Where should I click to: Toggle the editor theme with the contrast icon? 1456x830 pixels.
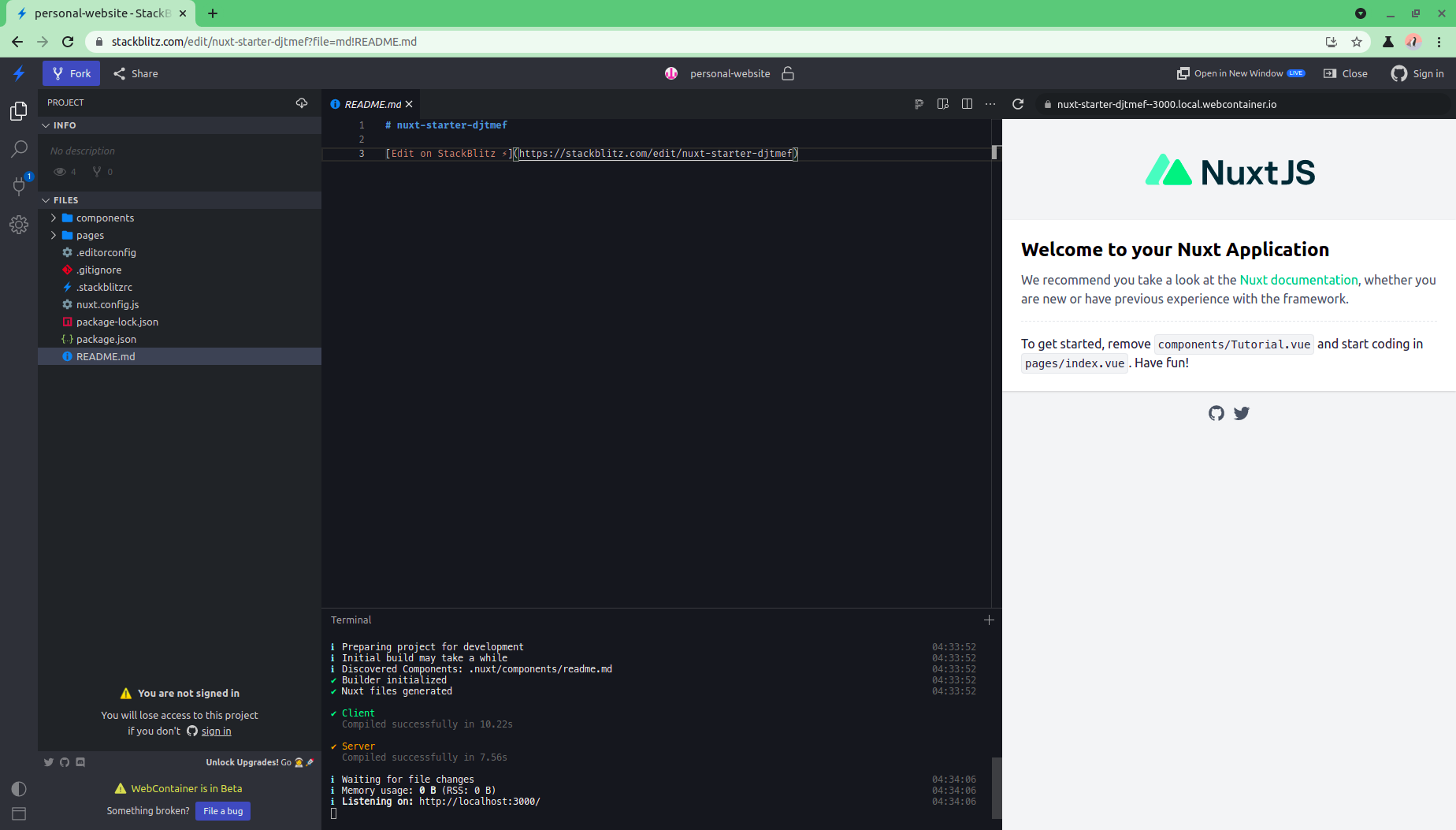pos(19,788)
